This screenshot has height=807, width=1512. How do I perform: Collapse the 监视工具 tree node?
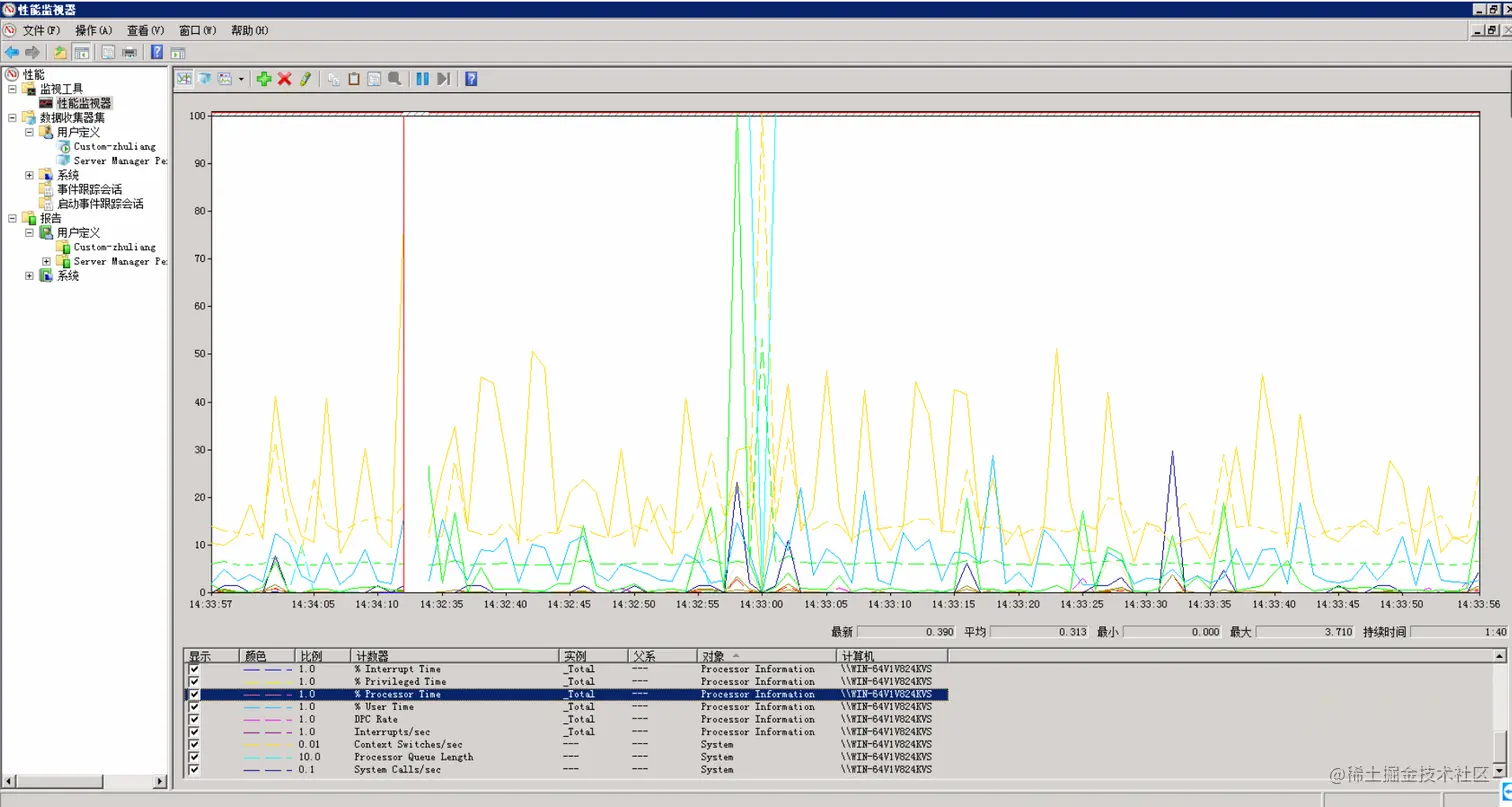click(x=12, y=89)
